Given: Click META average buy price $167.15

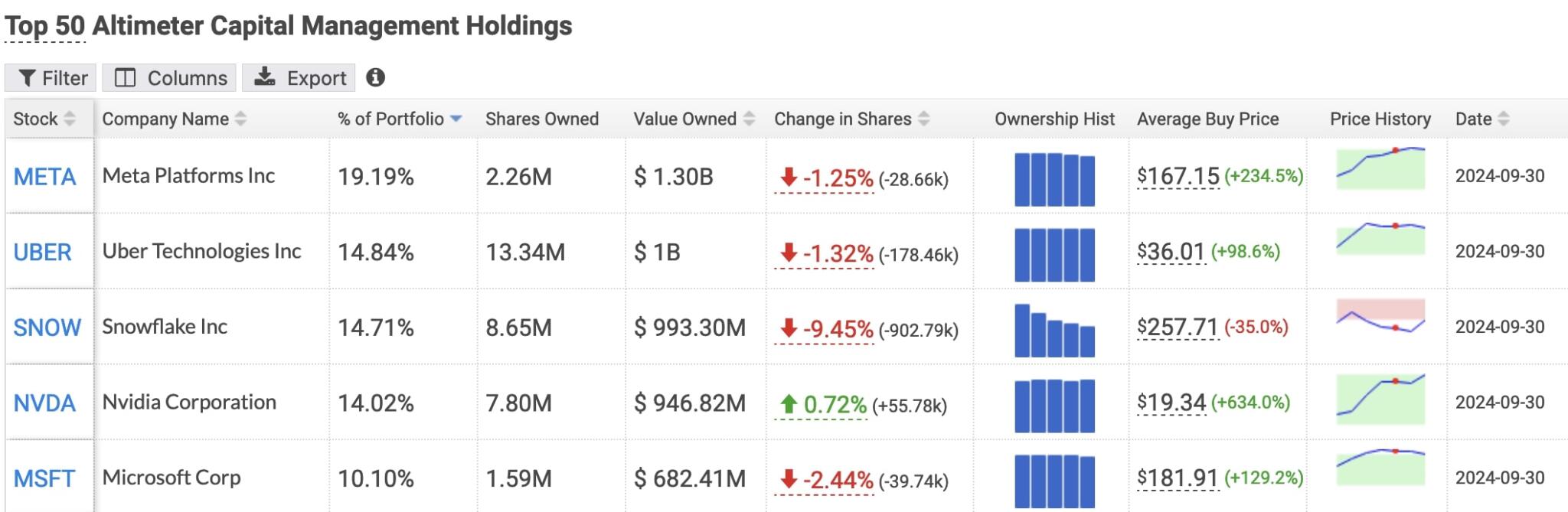Looking at the screenshot, I should (x=1178, y=176).
